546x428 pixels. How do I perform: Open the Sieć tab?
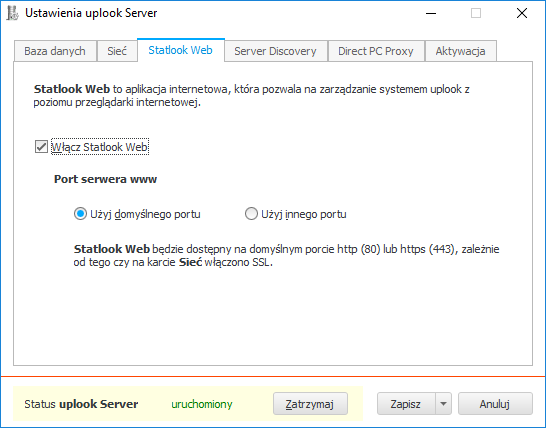pos(117,51)
